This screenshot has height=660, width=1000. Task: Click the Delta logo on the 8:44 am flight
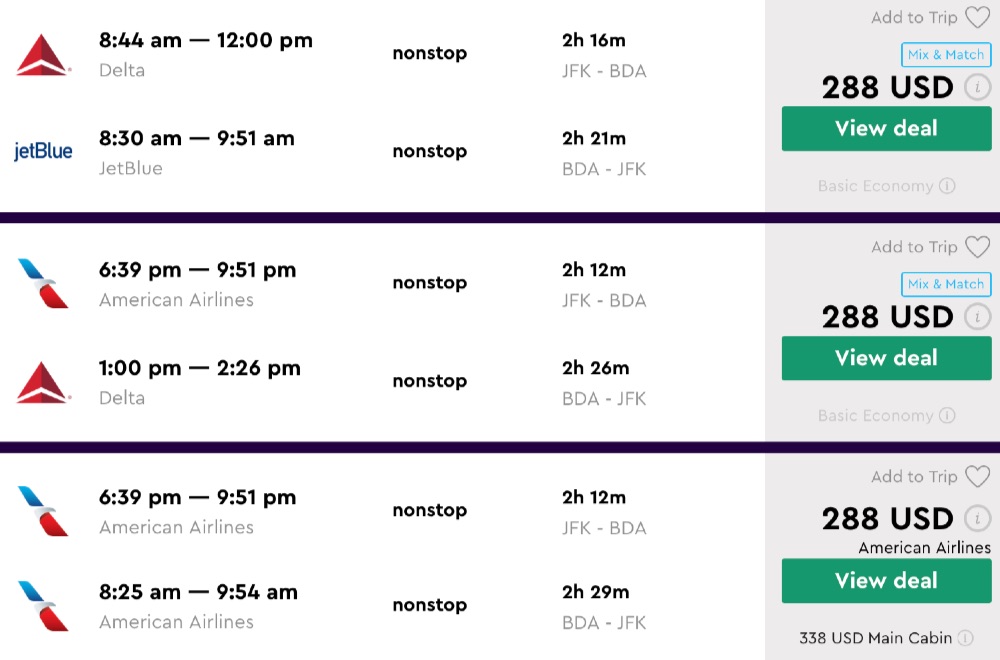42,55
